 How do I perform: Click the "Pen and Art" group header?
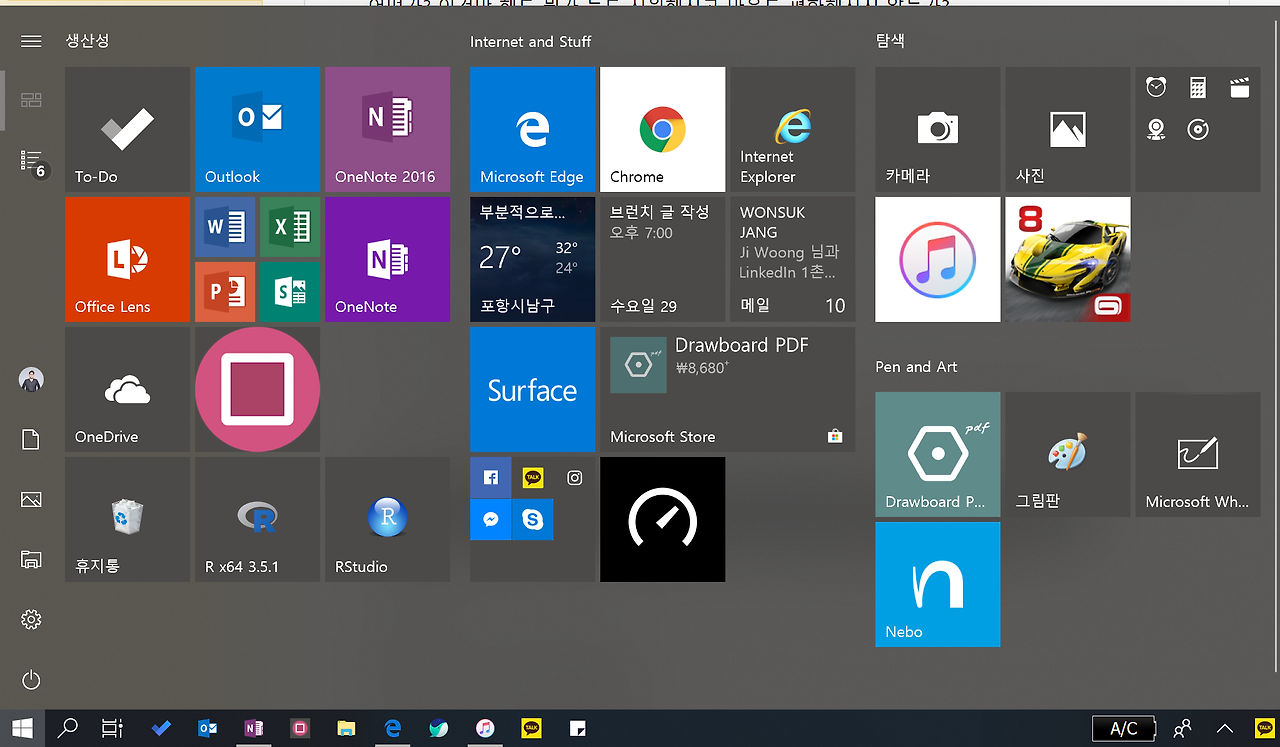click(x=916, y=367)
